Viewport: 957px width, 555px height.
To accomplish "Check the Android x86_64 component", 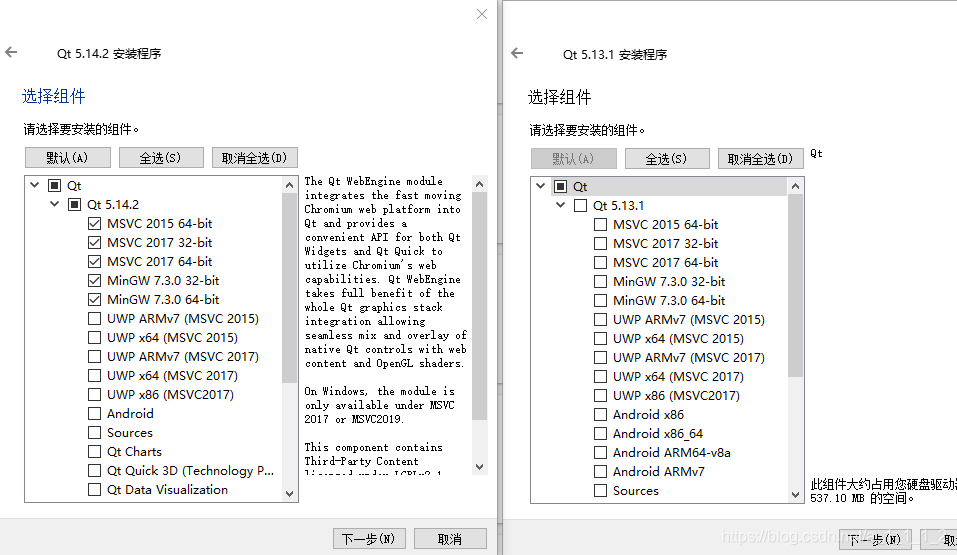I will [600, 433].
